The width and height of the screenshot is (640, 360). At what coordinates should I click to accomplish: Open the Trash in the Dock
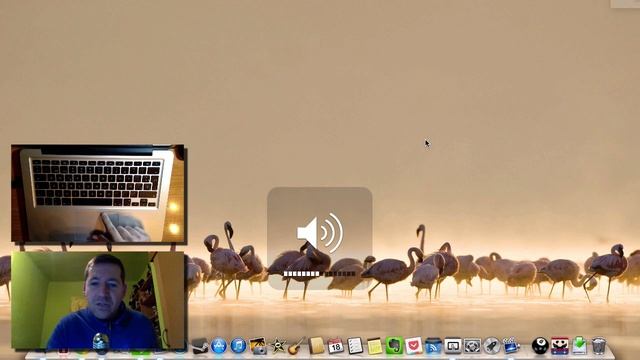598,346
